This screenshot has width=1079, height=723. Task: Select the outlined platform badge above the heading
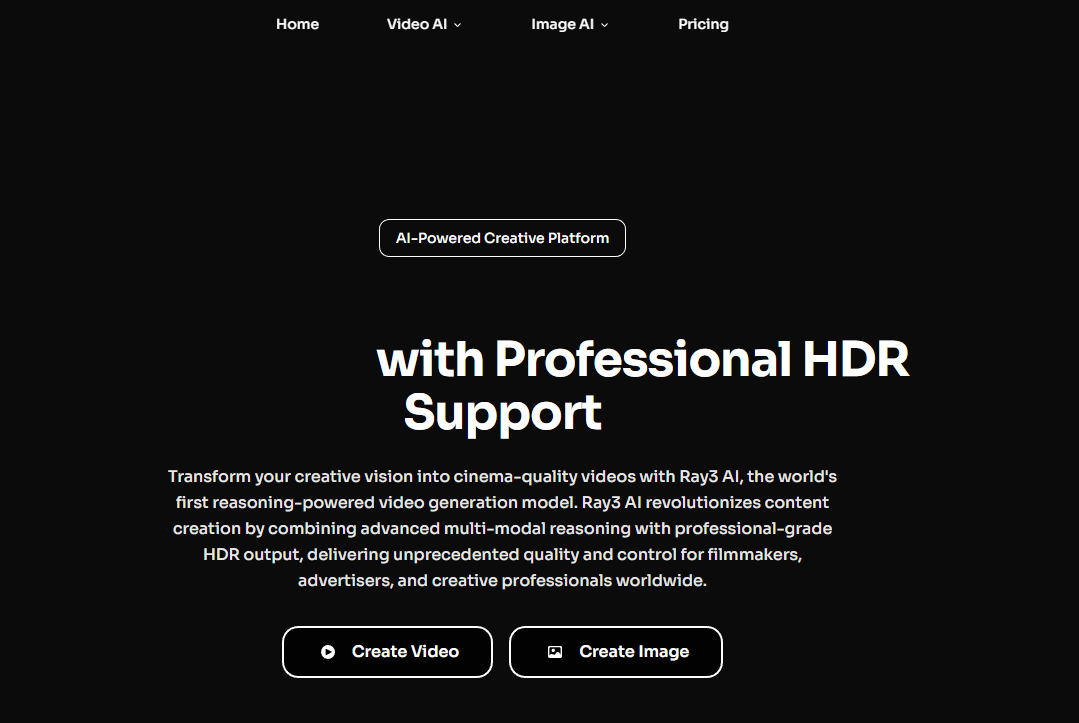point(502,238)
